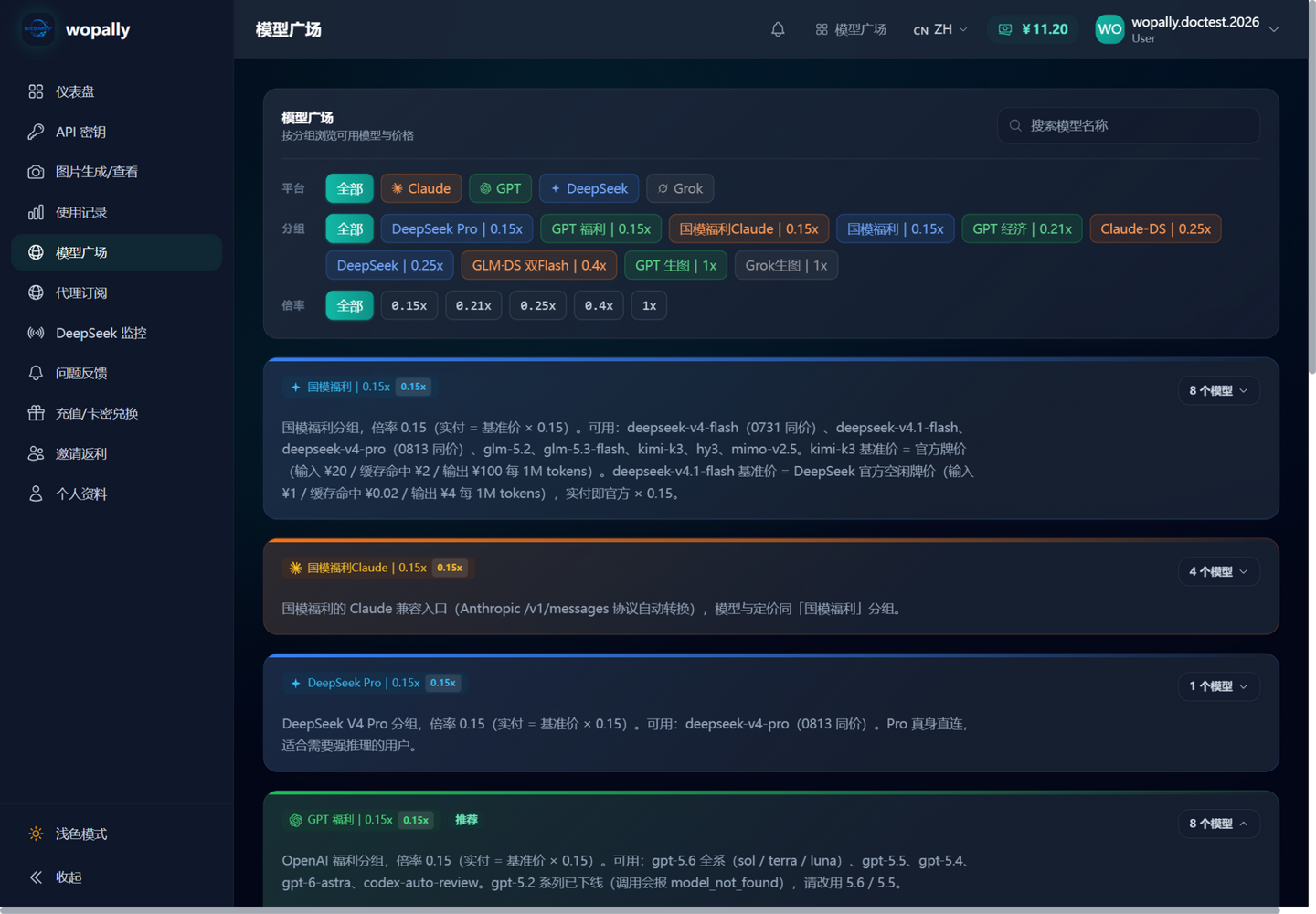The width and height of the screenshot is (1316, 914).
Task: Select 模型广场 in the sidebar
Action: click(x=117, y=252)
